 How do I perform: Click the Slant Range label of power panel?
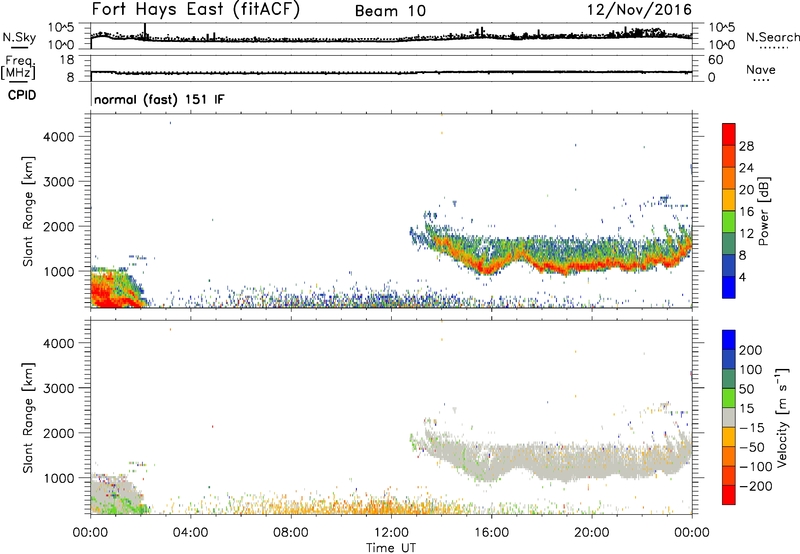pyautogui.click(x=28, y=211)
